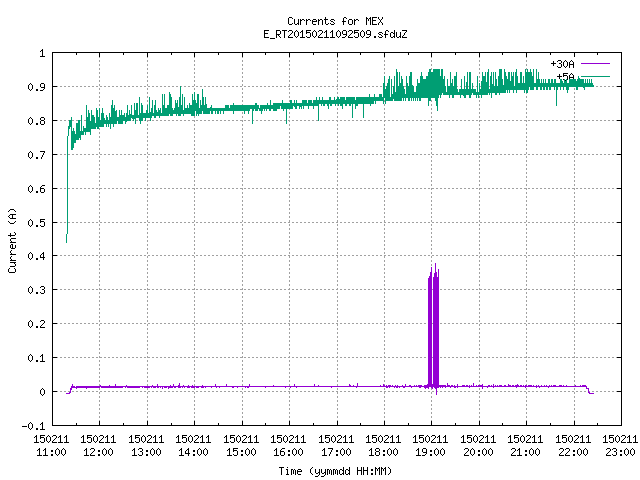Click the chart title 'Currents for MEX'

point(335,21)
